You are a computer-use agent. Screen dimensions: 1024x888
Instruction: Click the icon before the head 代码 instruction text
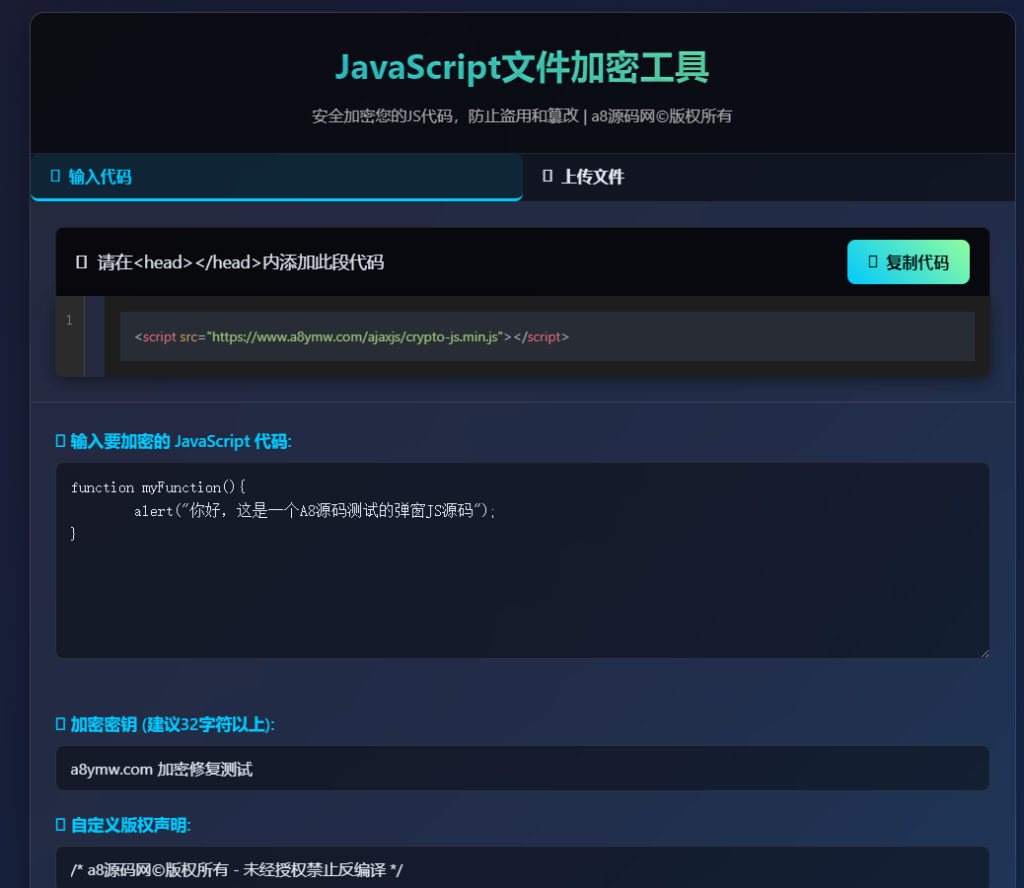(84, 262)
